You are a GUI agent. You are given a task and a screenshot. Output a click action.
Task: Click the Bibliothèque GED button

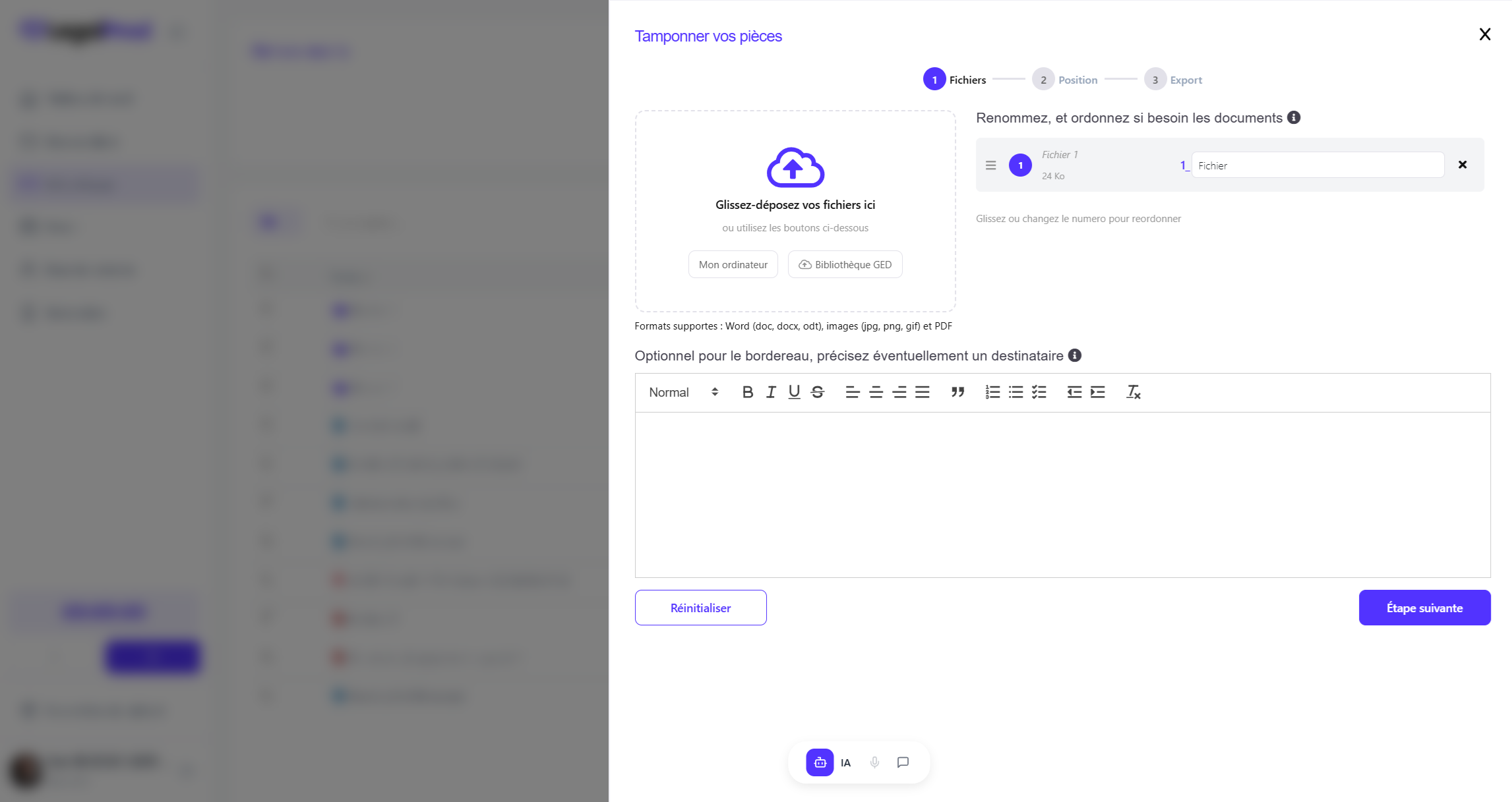(845, 264)
